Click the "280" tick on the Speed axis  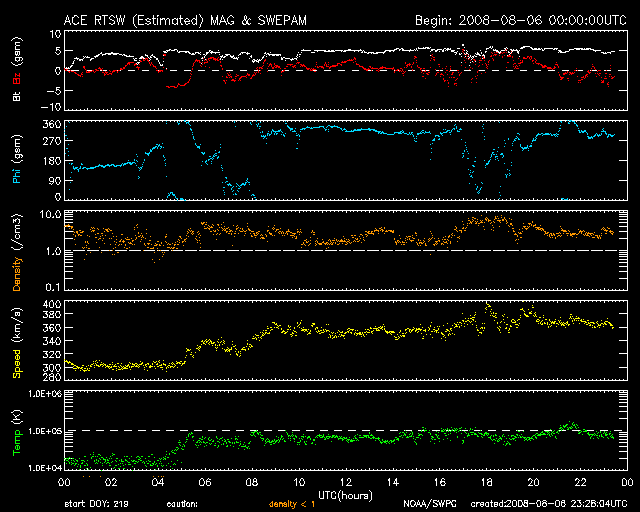click(x=52, y=377)
